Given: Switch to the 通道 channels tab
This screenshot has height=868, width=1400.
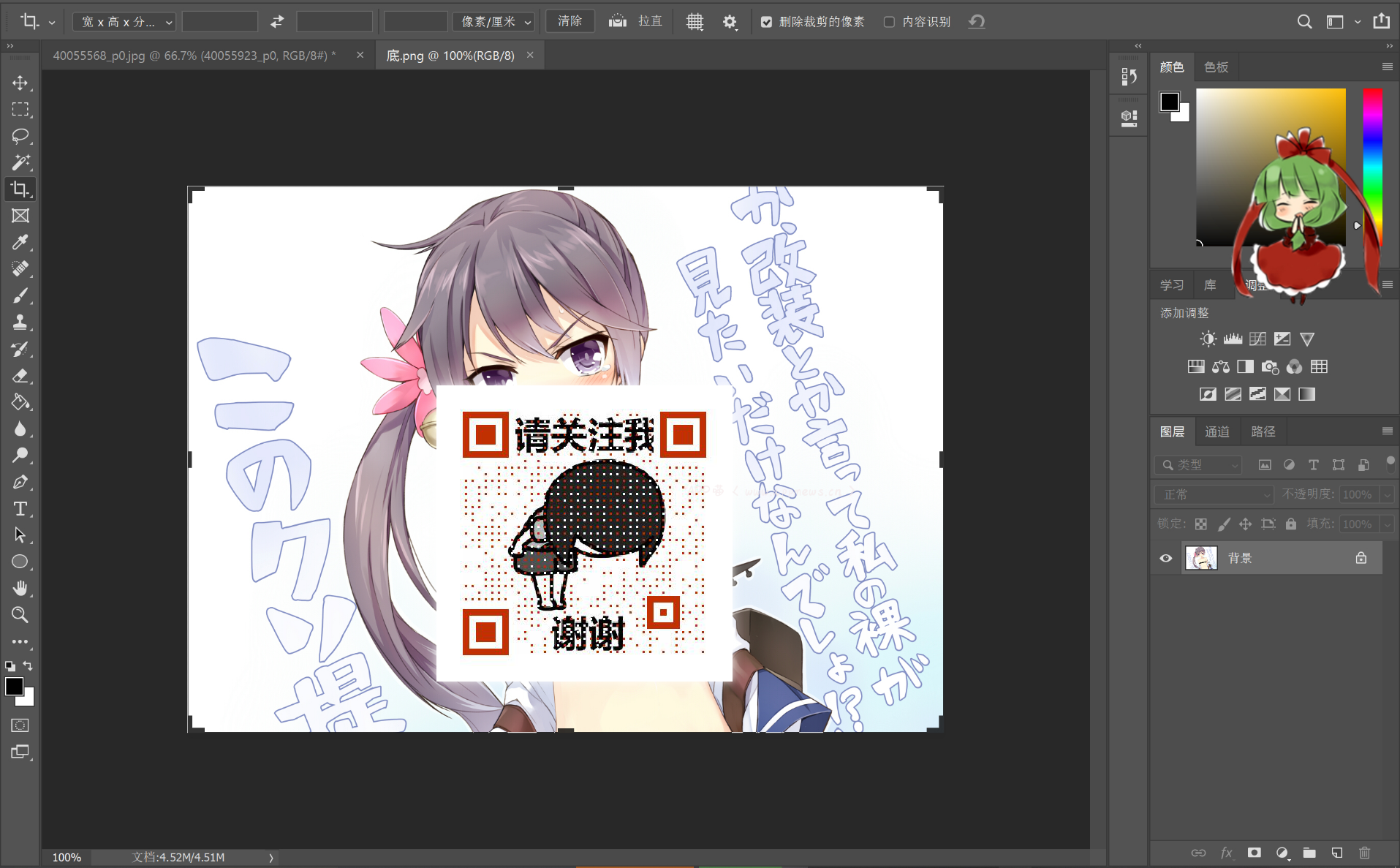Looking at the screenshot, I should tap(1217, 431).
